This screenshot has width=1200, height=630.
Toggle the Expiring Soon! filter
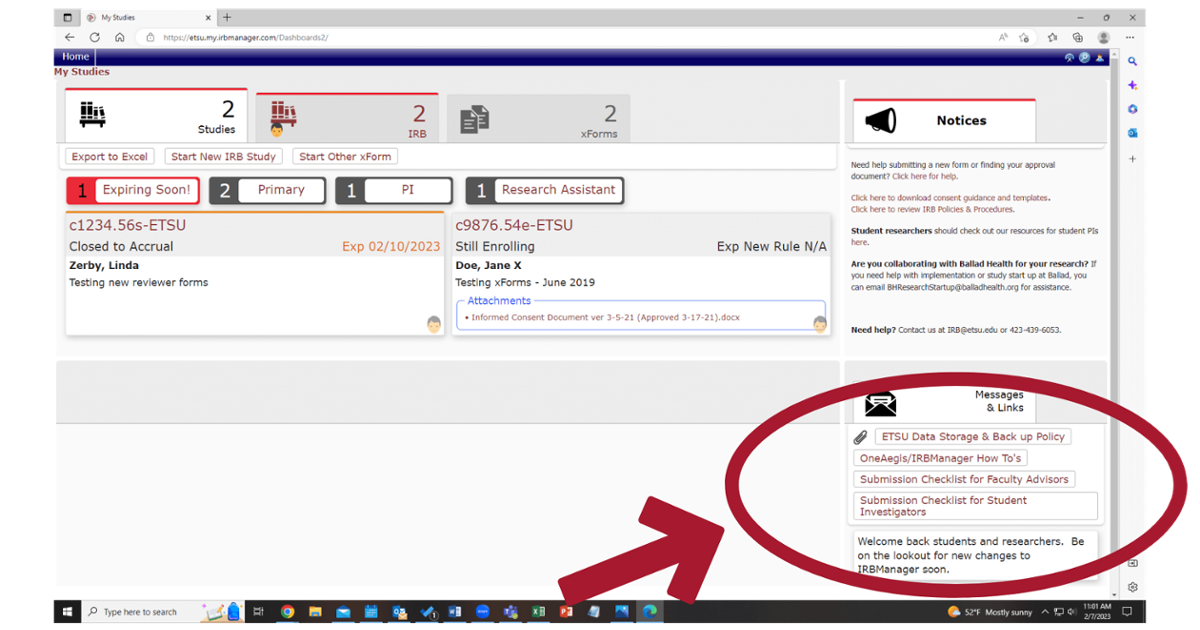point(133,190)
